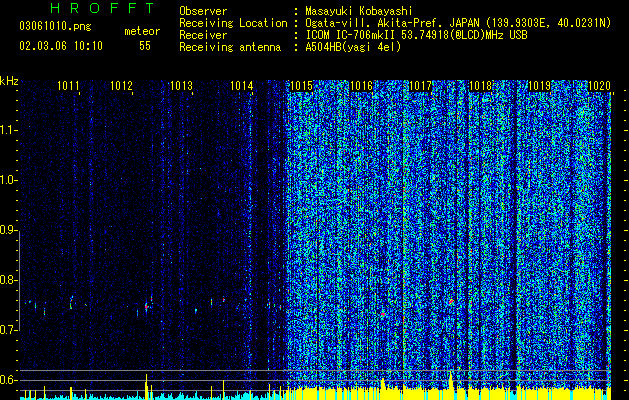Click the date and time 02.03.06 10:10

(x=61, y=46)
